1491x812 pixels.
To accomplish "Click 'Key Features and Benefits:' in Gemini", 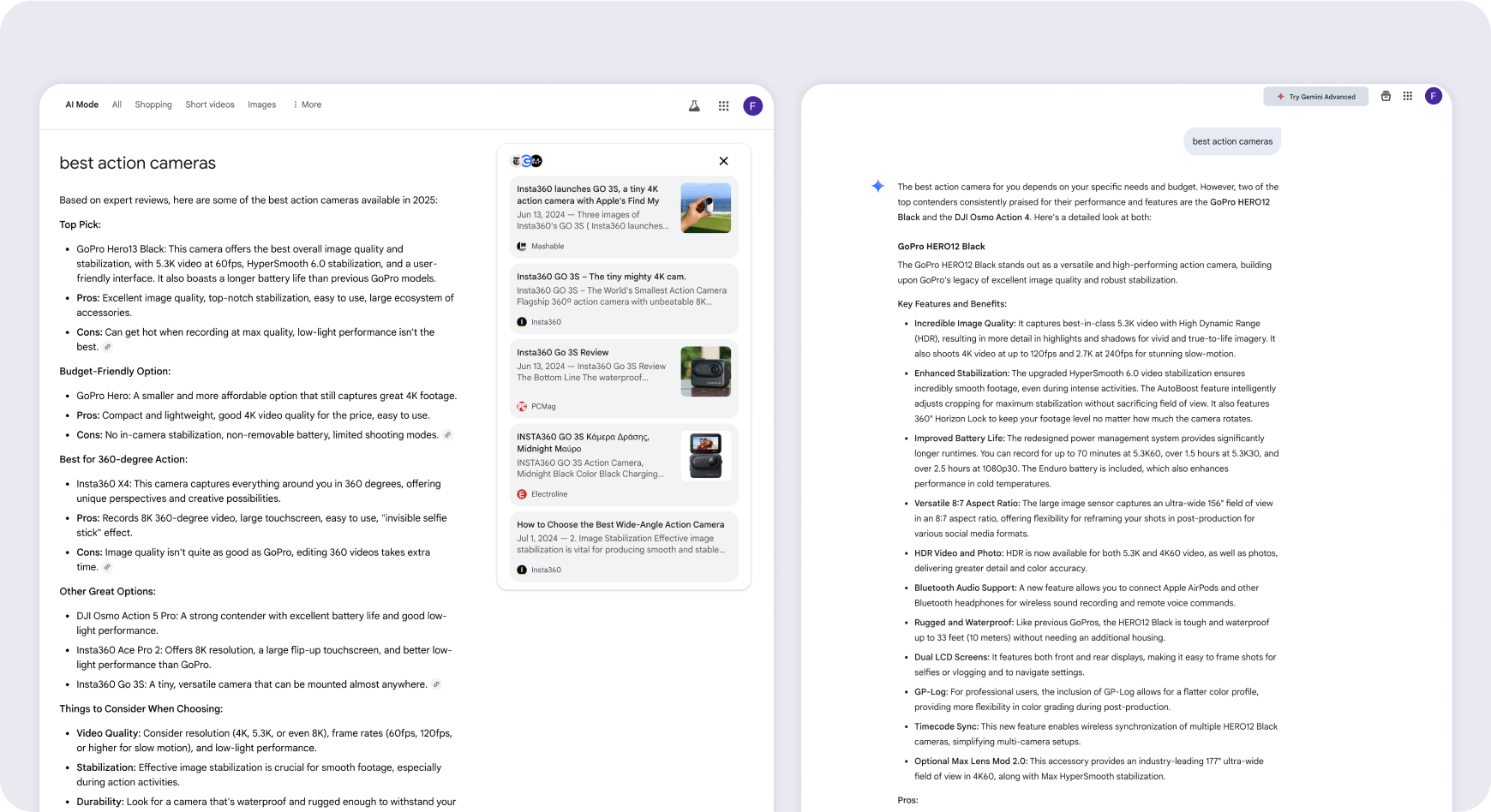I will coord(952,303).
